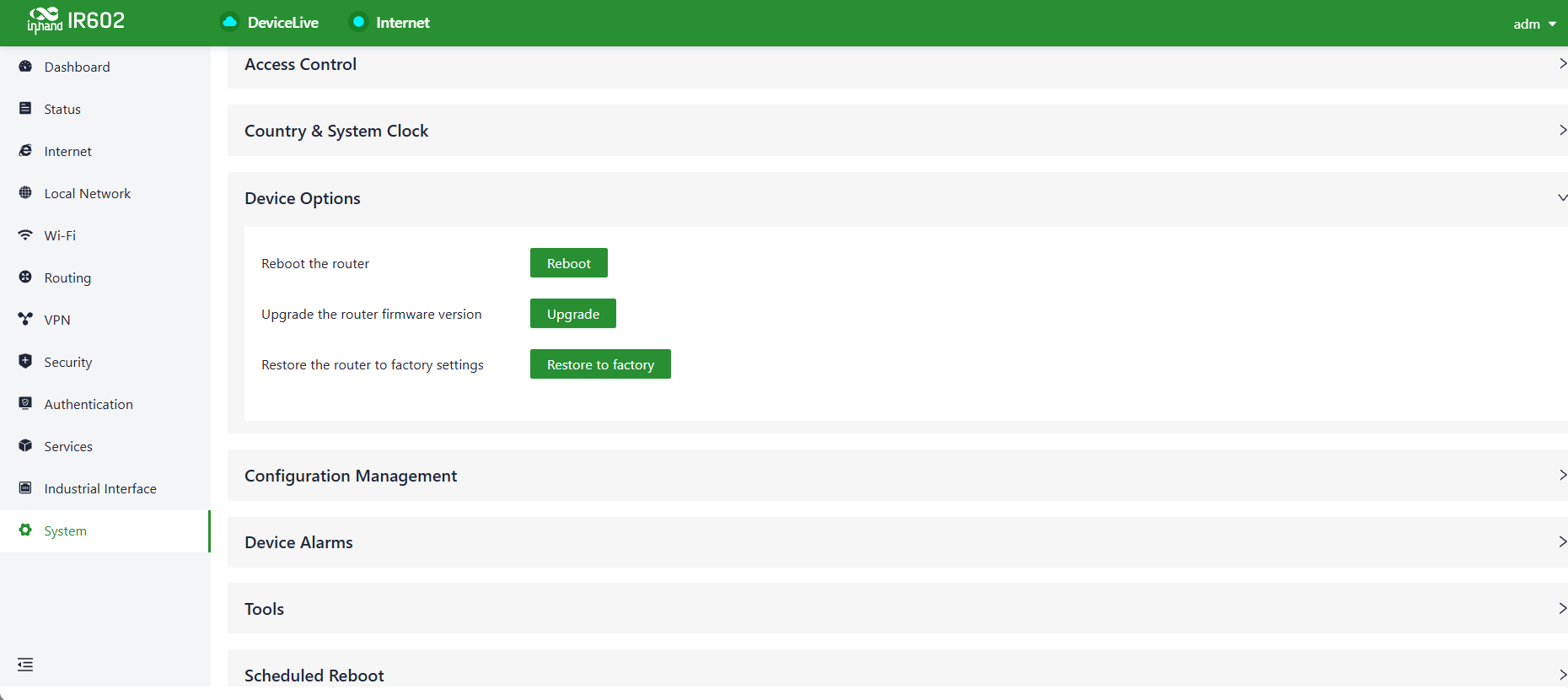Click the Authentication badge icon
1568x700 pixels.
pyautogui.click(x=25, y=404)
